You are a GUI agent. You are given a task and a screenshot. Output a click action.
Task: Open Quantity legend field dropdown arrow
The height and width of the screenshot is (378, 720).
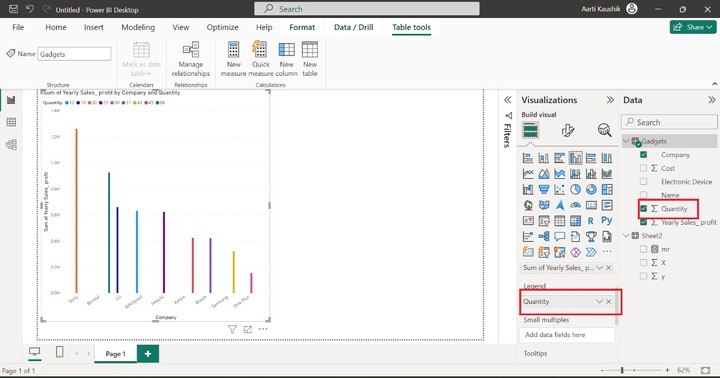[x=599, y=301]
